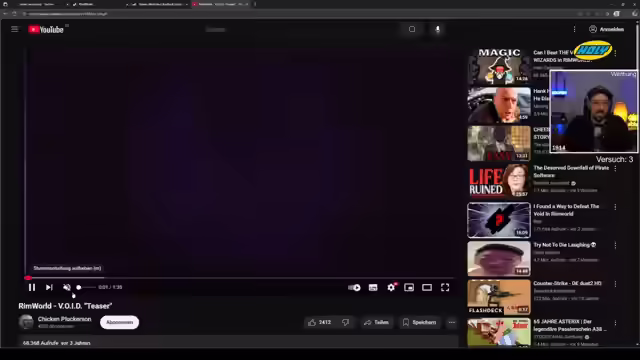This screenshot has width=640, height=360.
Task: Click the search magnifier button
Action: [412, 29]
